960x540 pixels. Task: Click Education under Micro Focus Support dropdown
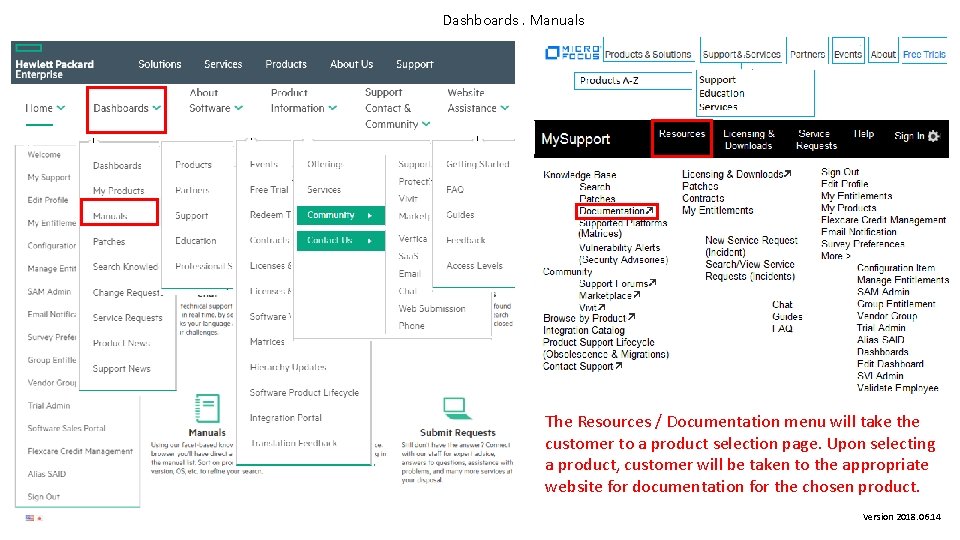tap(722, 93)
